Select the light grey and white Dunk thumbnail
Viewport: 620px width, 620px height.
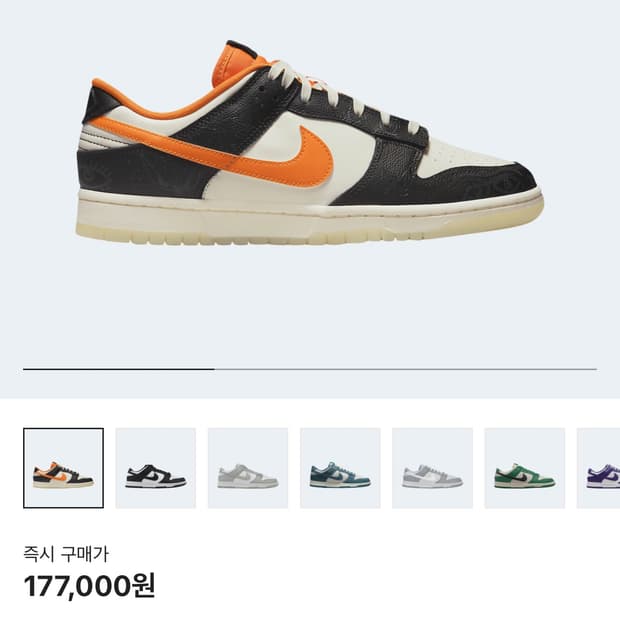tap(432, 468)
